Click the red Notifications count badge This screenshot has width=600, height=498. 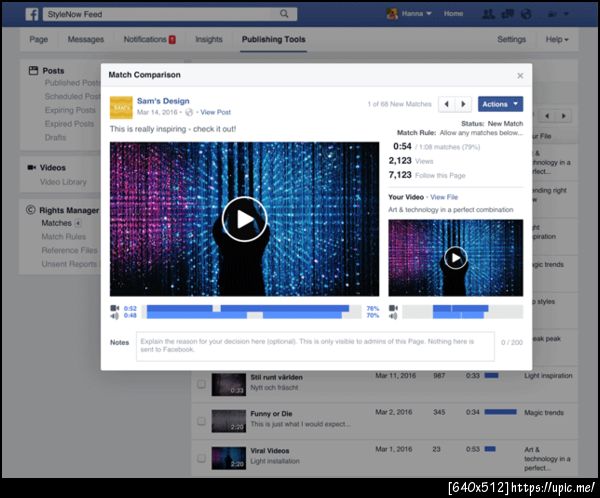point(172,39)
